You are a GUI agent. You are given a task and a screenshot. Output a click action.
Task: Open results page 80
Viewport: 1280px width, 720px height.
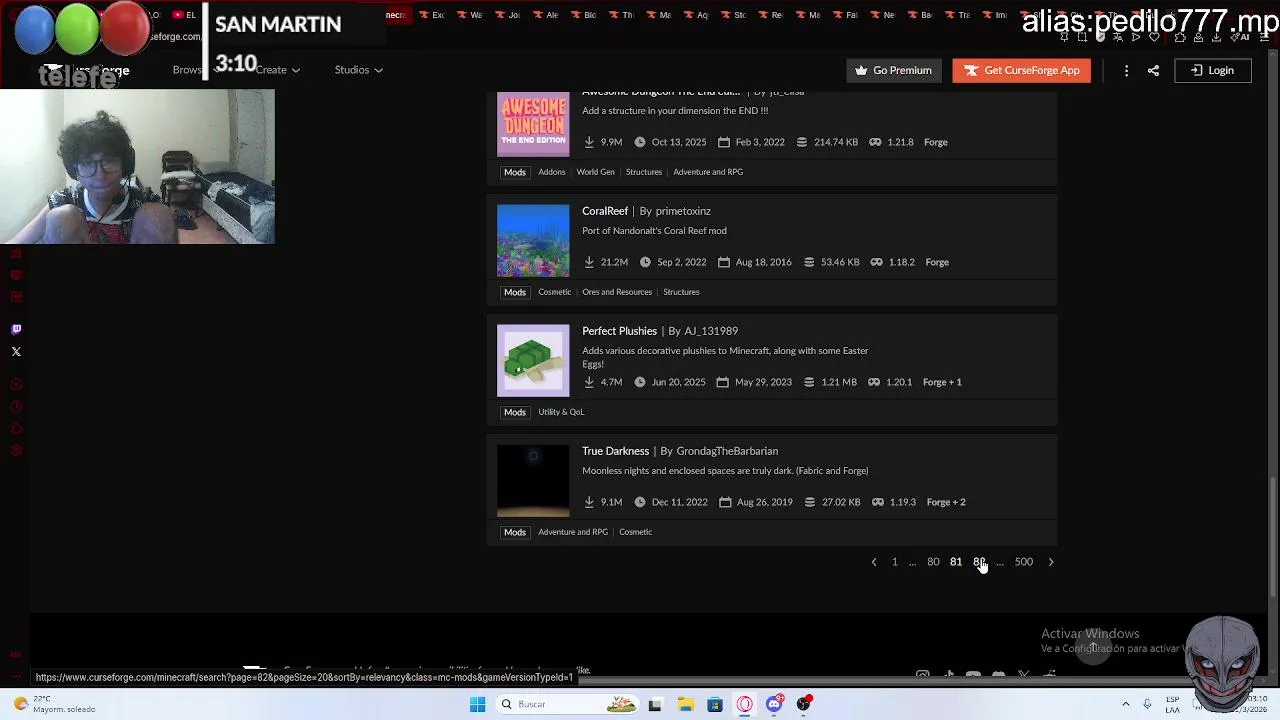(x=933, y=562)
